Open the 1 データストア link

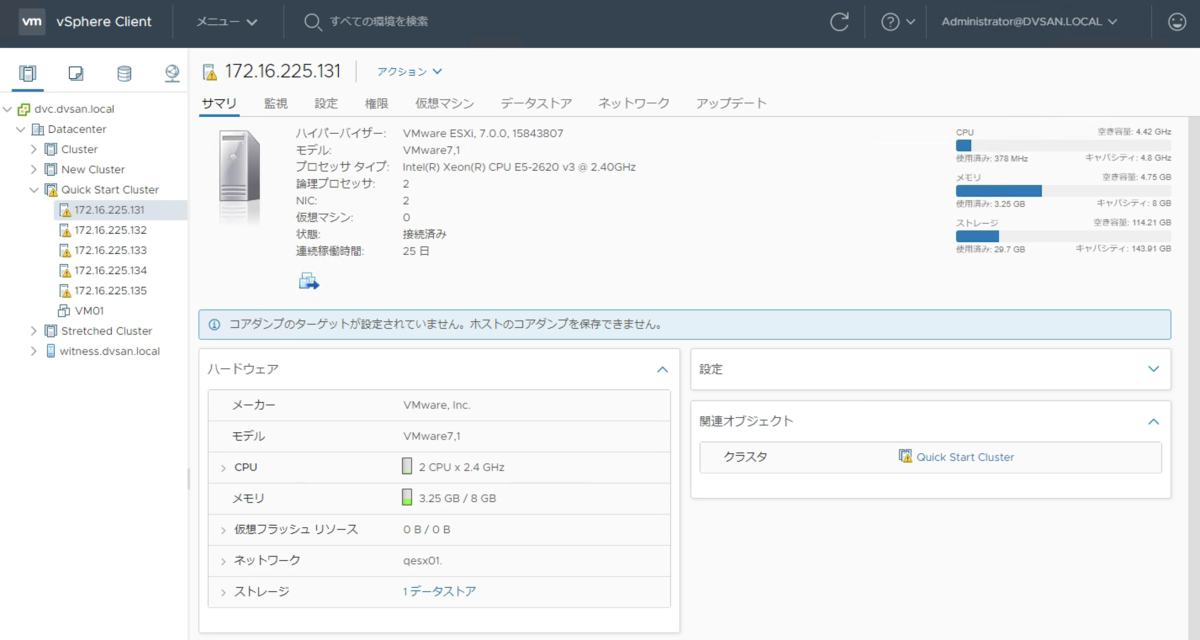point(439,592)
